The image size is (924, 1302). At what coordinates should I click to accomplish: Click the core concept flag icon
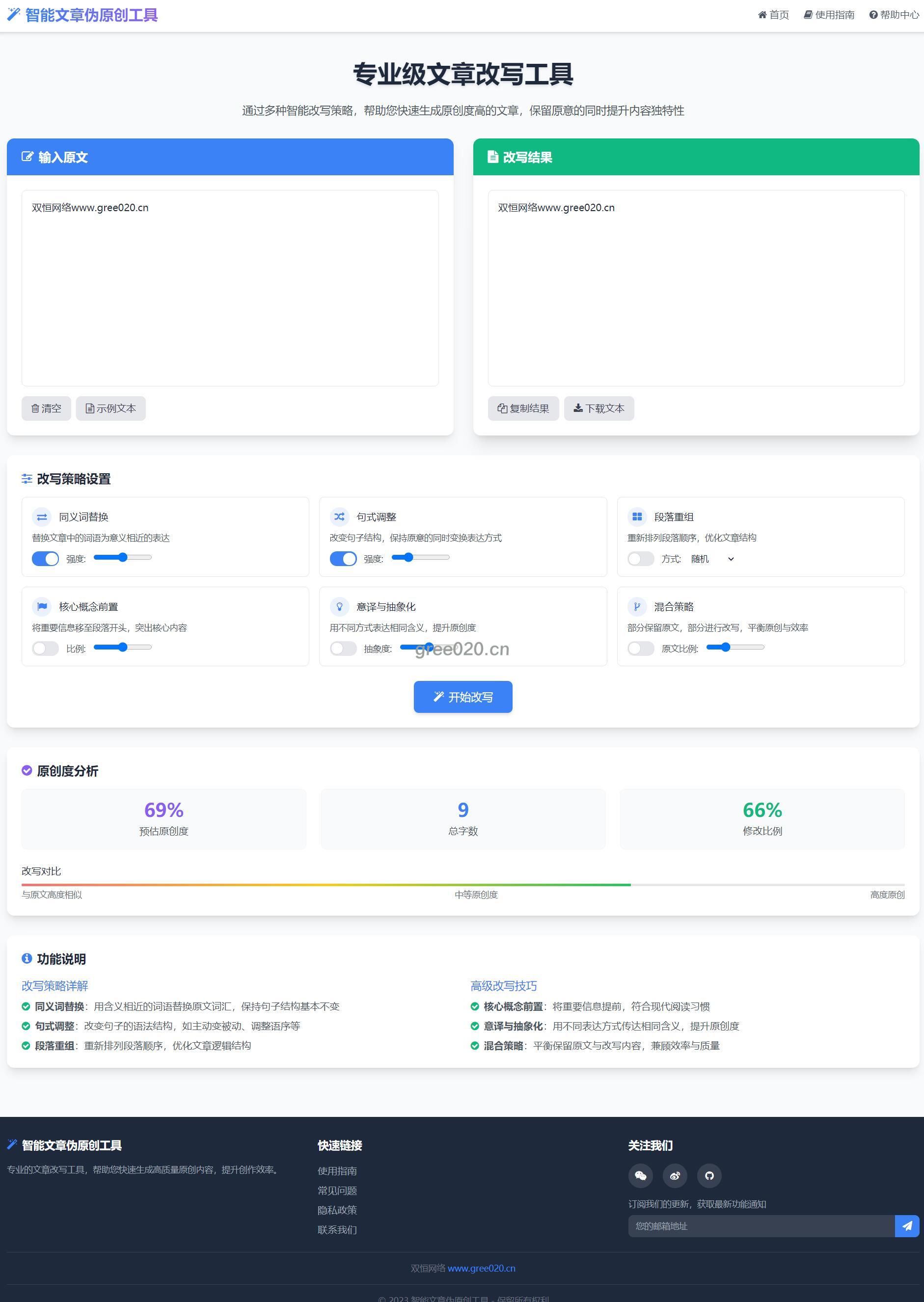tap(42, 607)
